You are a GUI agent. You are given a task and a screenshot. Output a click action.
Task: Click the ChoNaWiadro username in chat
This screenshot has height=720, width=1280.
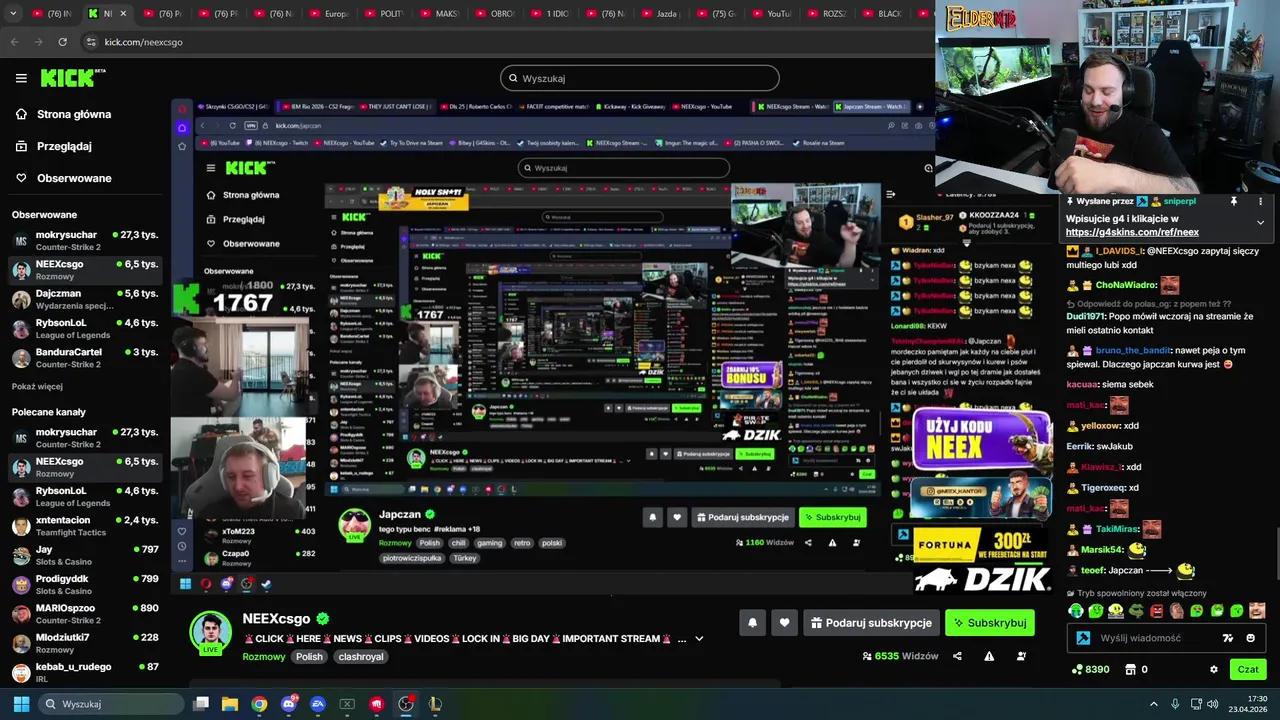[x=1126, y=285]
